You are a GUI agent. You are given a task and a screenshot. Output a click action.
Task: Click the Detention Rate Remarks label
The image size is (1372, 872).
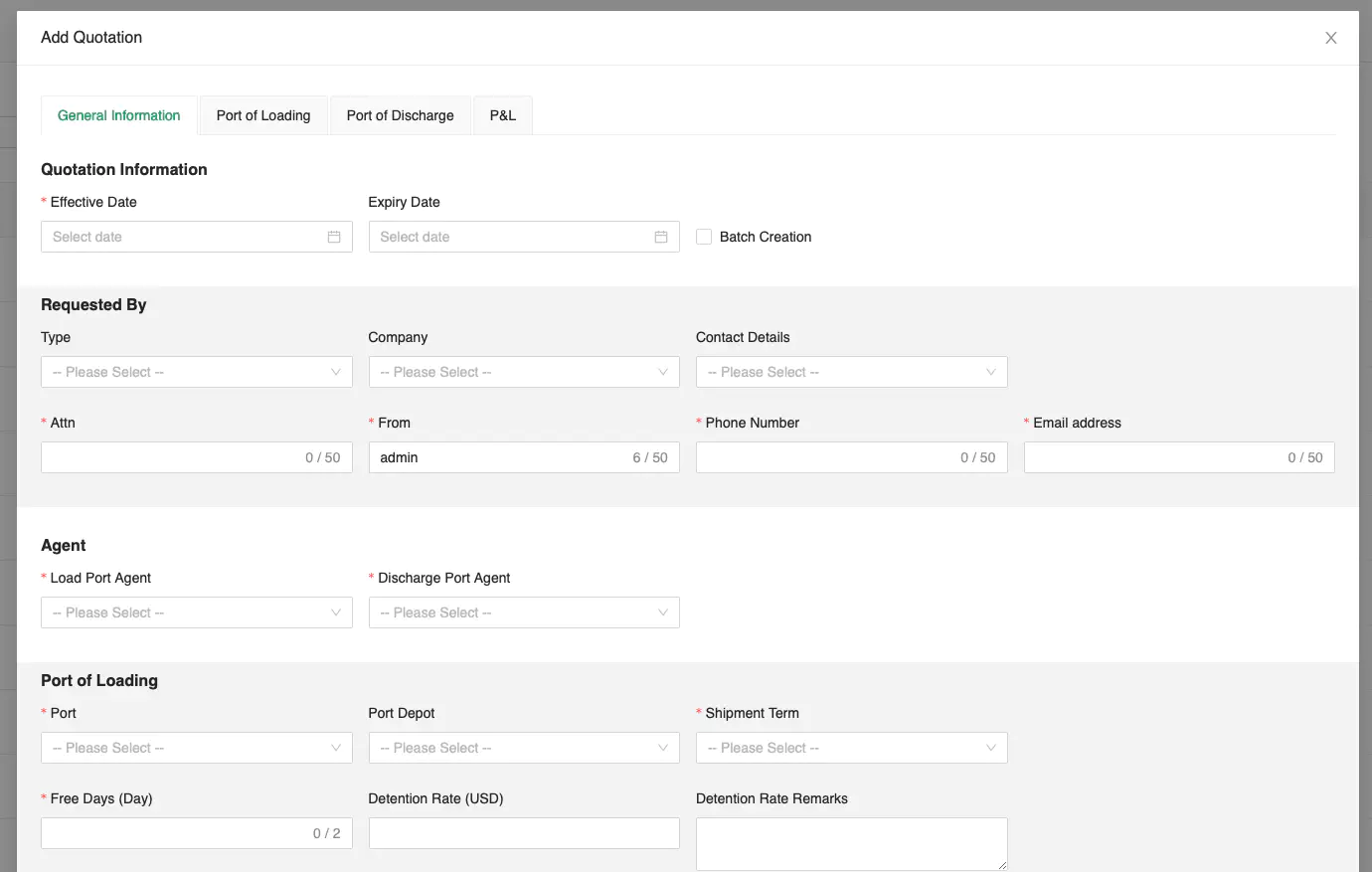coord(772,798)
